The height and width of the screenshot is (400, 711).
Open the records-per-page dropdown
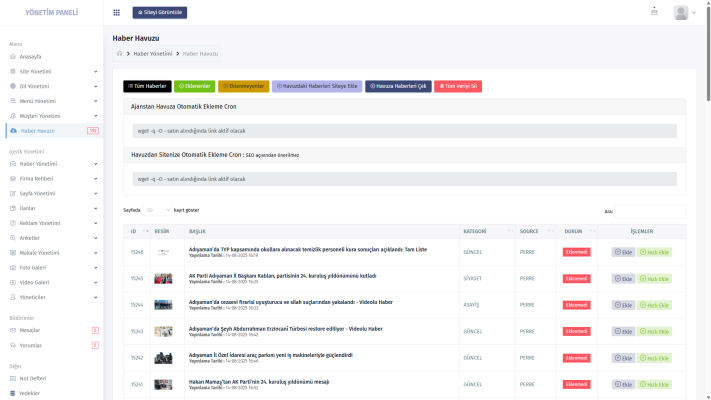pyautogui.click(x=157, y=210)
